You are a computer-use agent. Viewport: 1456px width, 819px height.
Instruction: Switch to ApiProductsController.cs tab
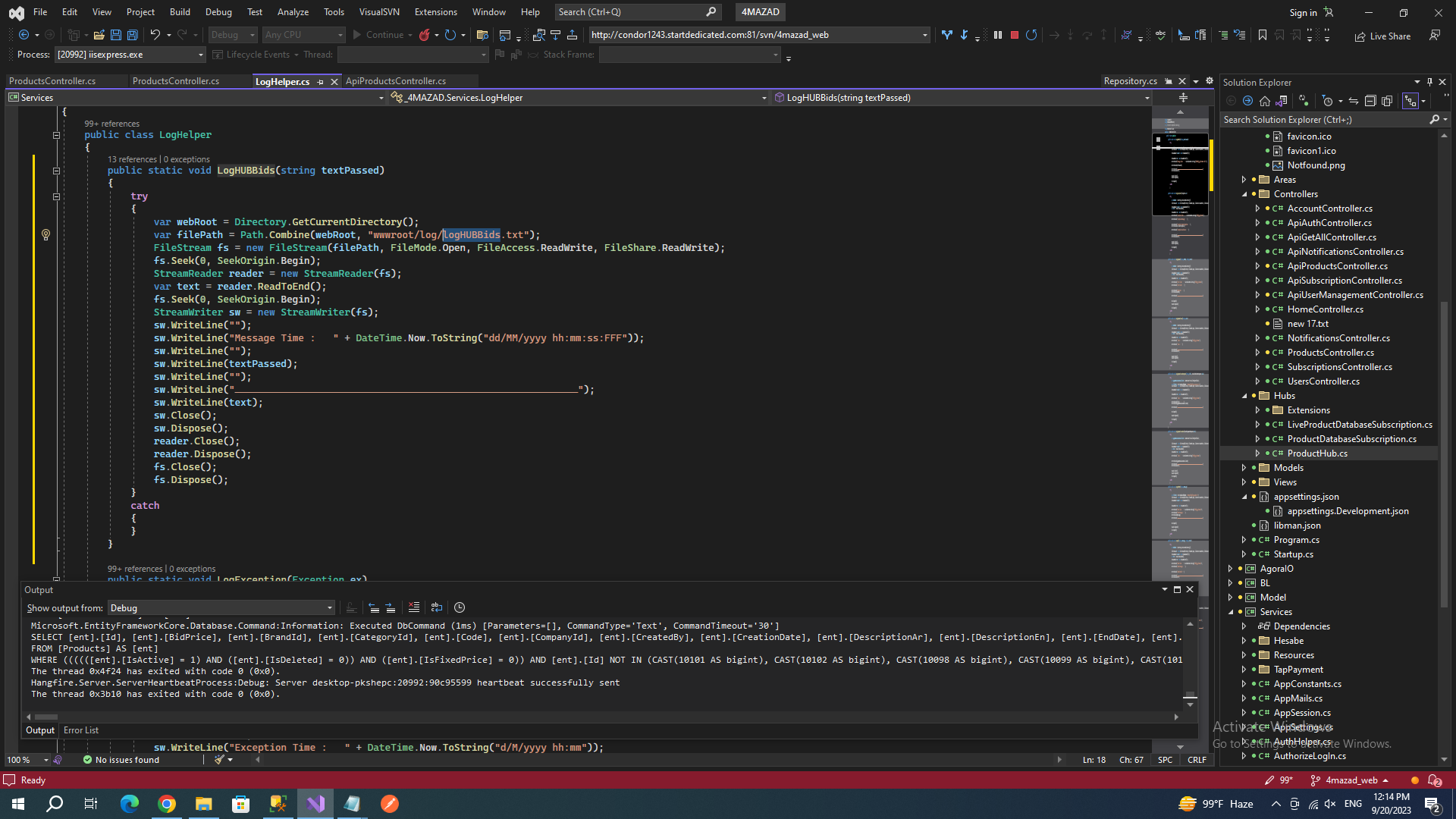pyautogui.click(x=396, y=81)
